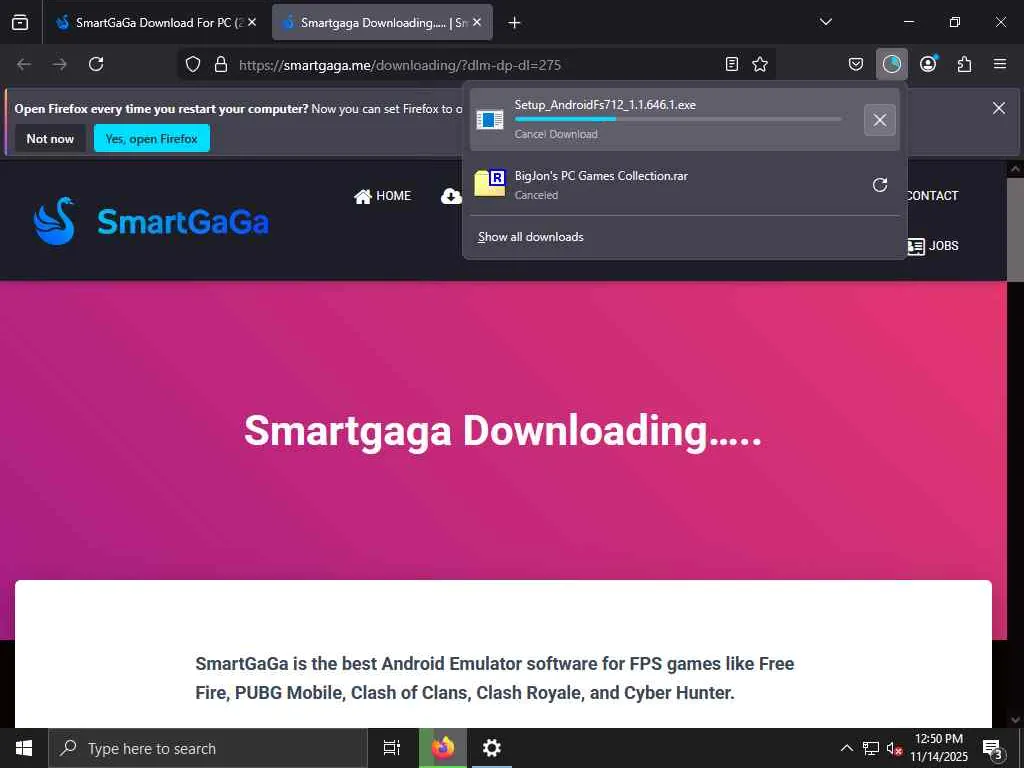1024x768 pixels.
Task: Click the SmartGaGa brand name text
Action: pyautogui.click(x=183, y=222)
